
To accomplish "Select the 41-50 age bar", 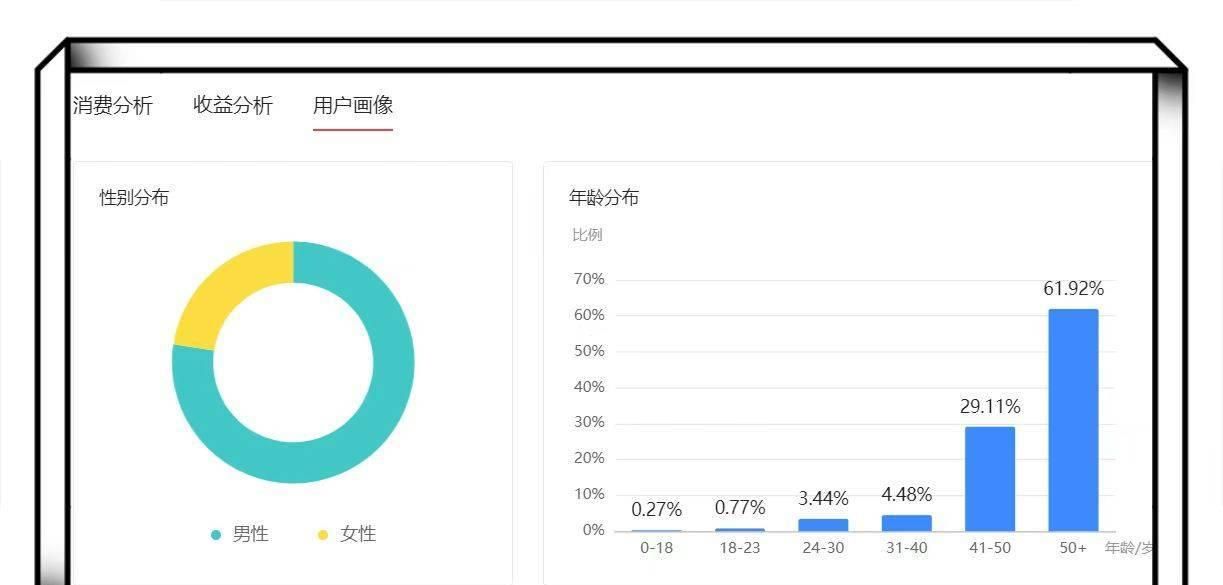I will (989, 478).
